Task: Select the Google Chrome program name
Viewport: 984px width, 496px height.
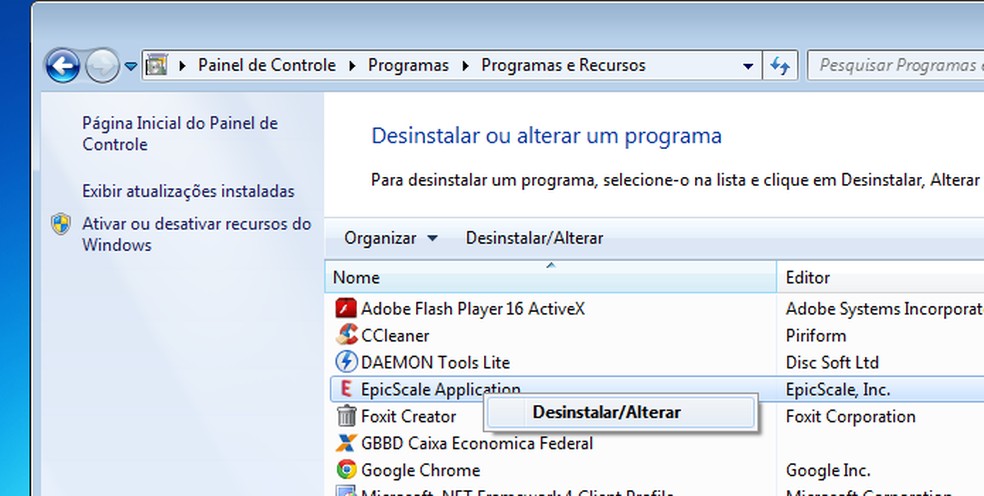Action: tap(420, 470)
